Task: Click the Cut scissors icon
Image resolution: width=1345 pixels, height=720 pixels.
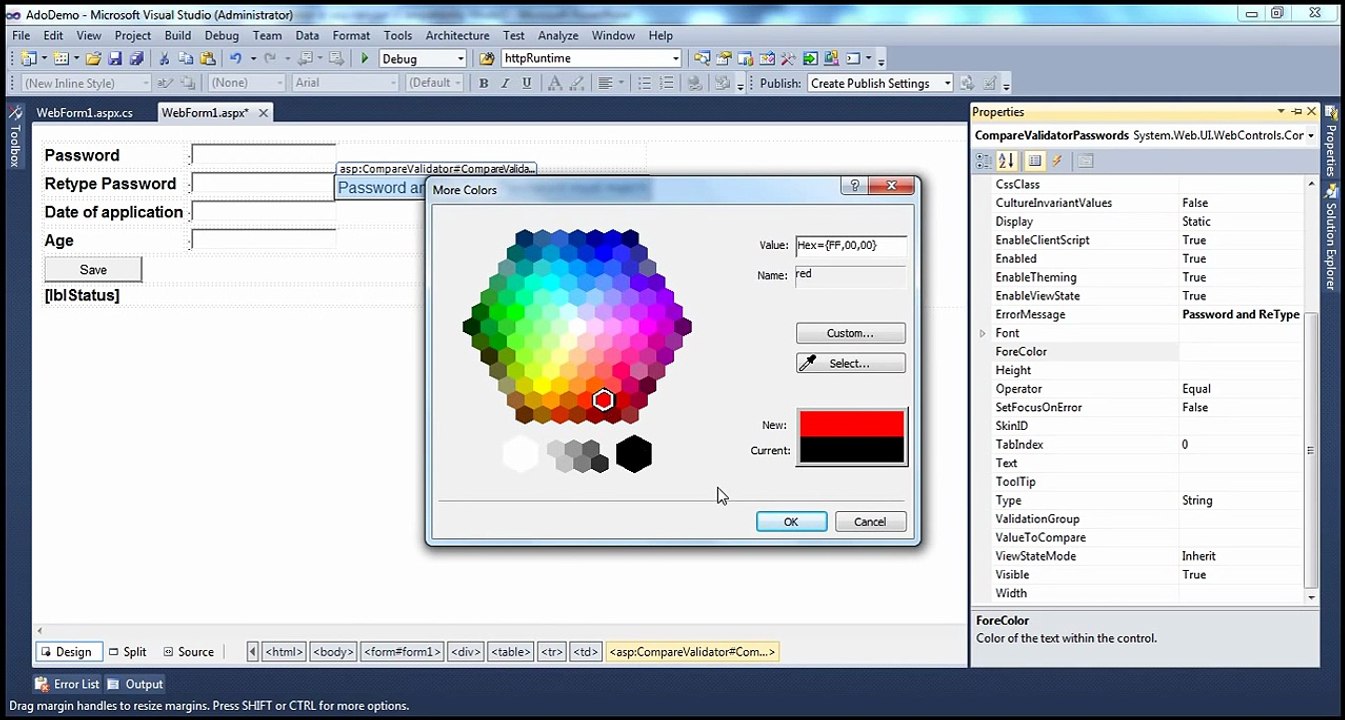Action: (165, 59)
